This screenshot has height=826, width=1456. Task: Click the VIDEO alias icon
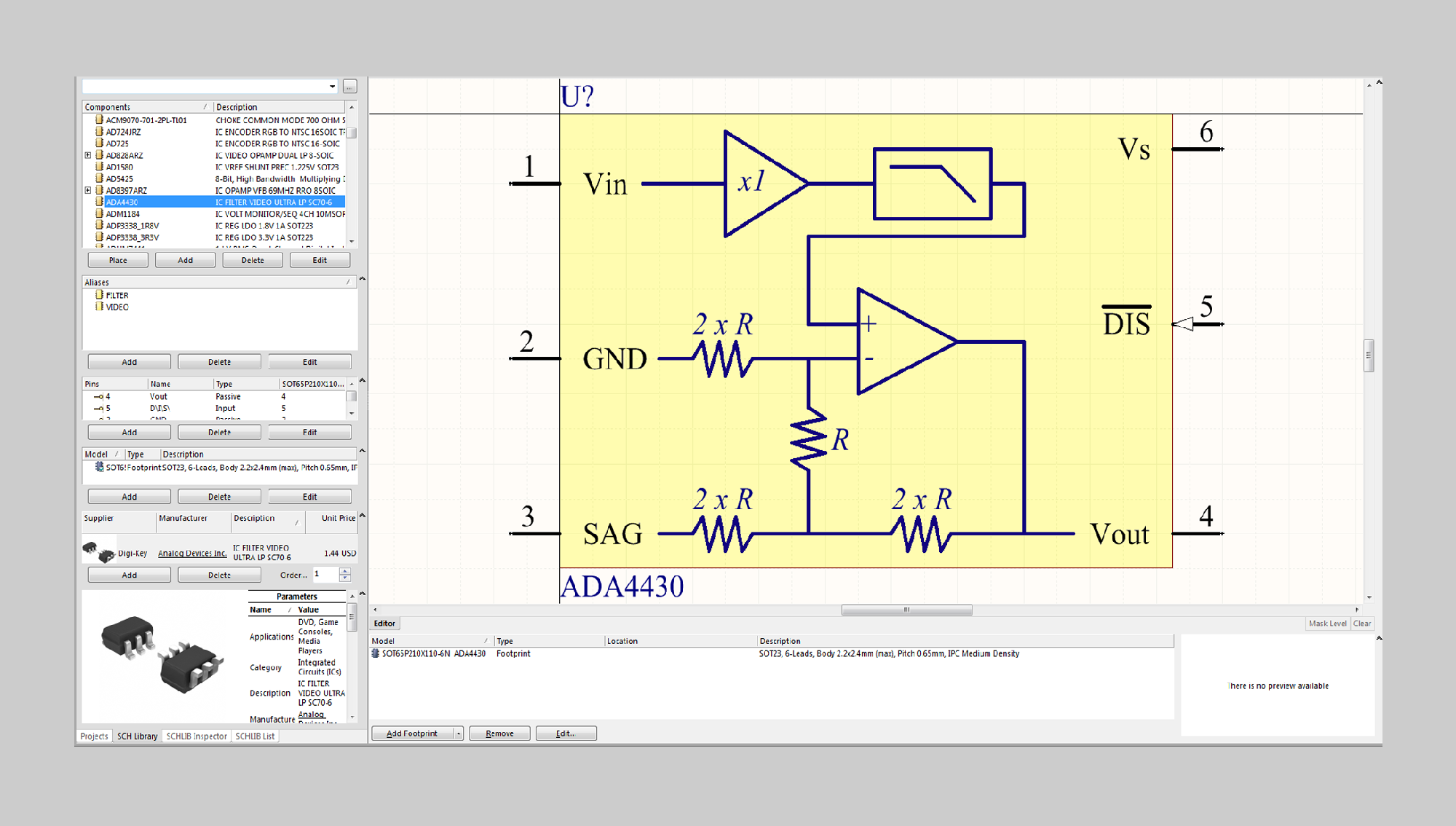click(99, 306)
